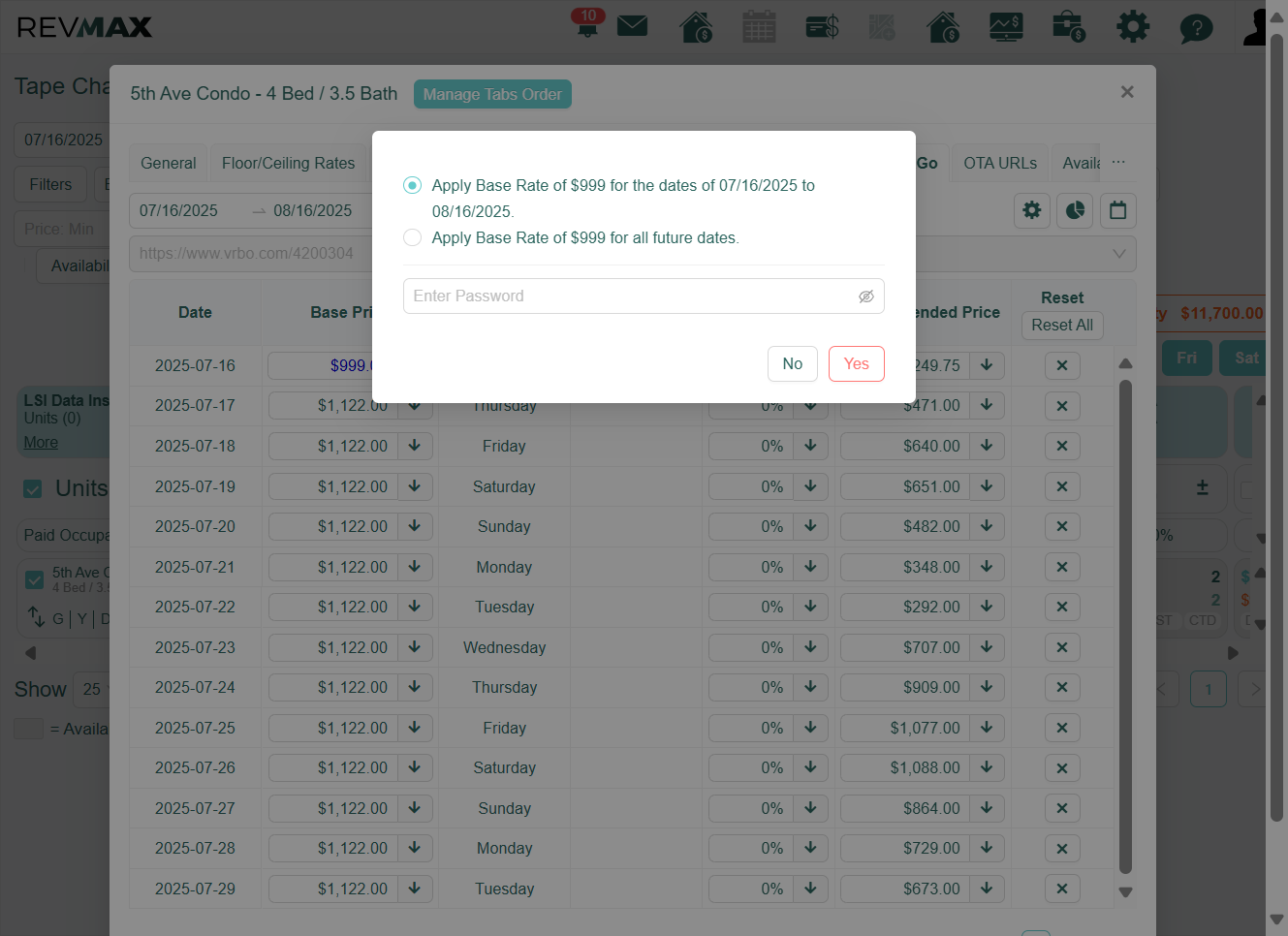Screen dimensions: 1288x936
Task: Click the Fri day header button
Action: coord(1186,358)
